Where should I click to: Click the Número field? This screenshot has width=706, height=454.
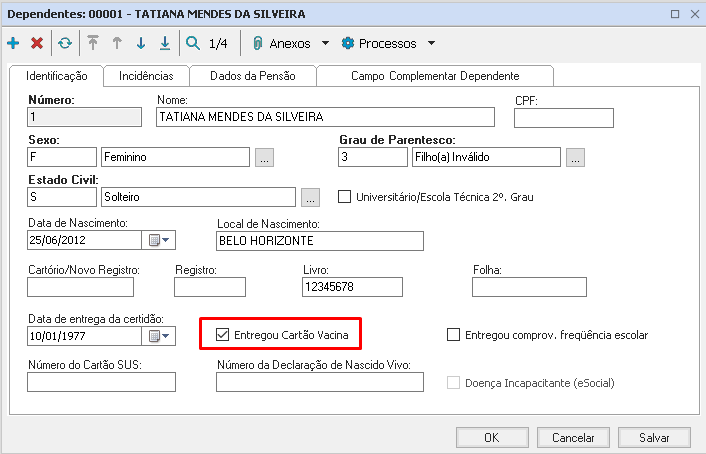pyautogui.click(x=84, y=117)
